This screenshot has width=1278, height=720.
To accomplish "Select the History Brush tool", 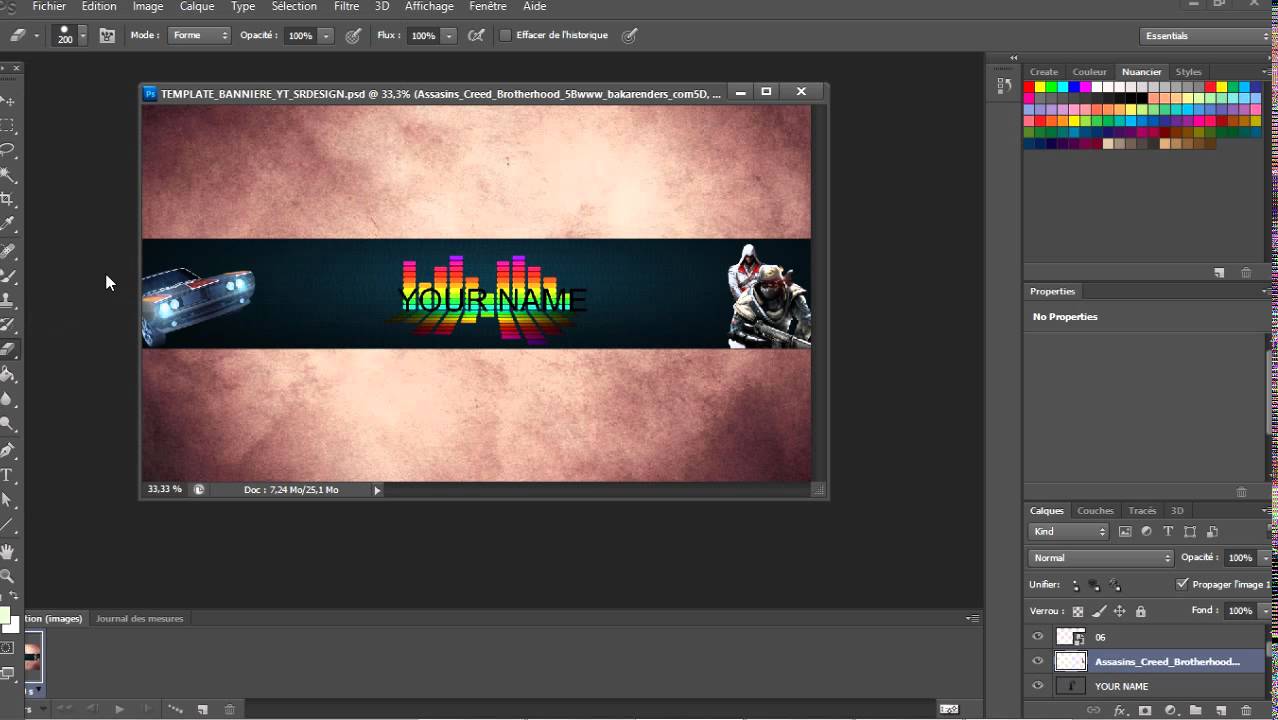I will pos(7,325).
